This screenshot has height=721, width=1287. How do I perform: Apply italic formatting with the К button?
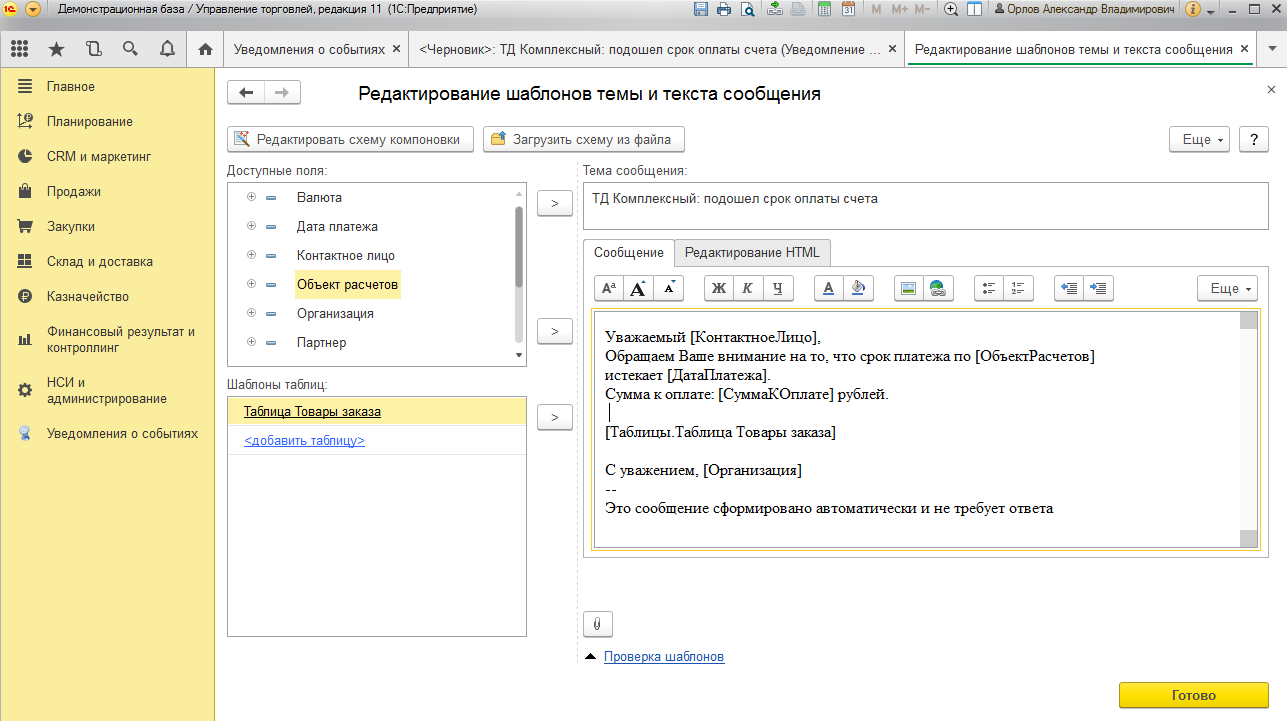click(x=747, y=288)
